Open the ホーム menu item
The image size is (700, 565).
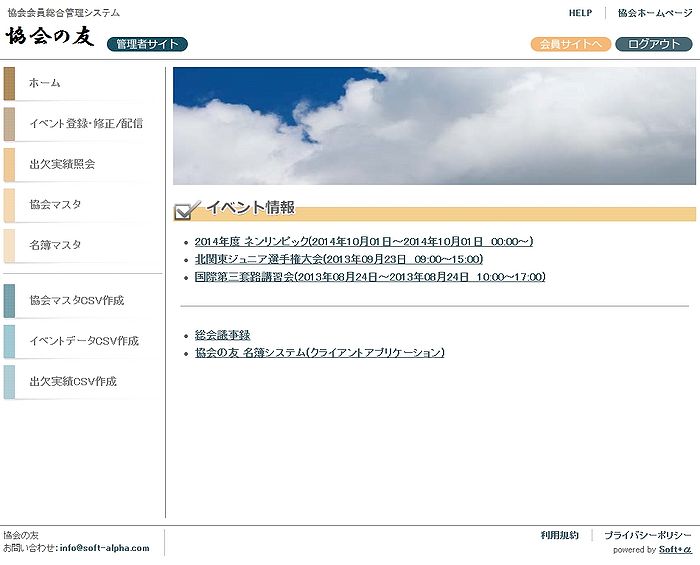pos(83,83)
